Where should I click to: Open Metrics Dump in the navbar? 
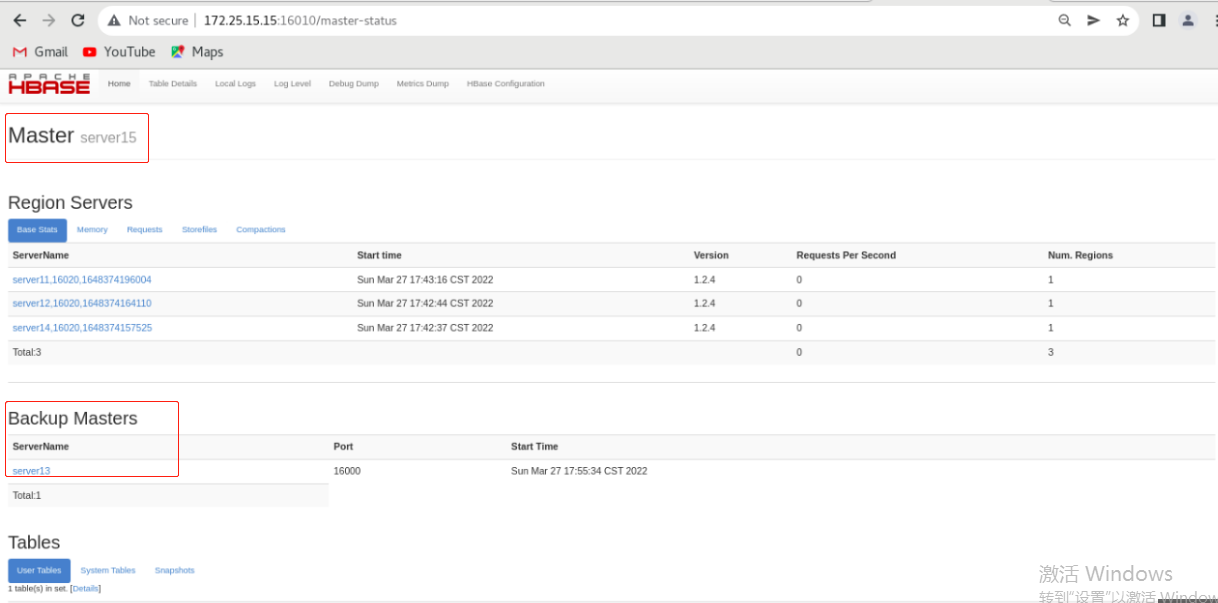[x=422, y=84]
